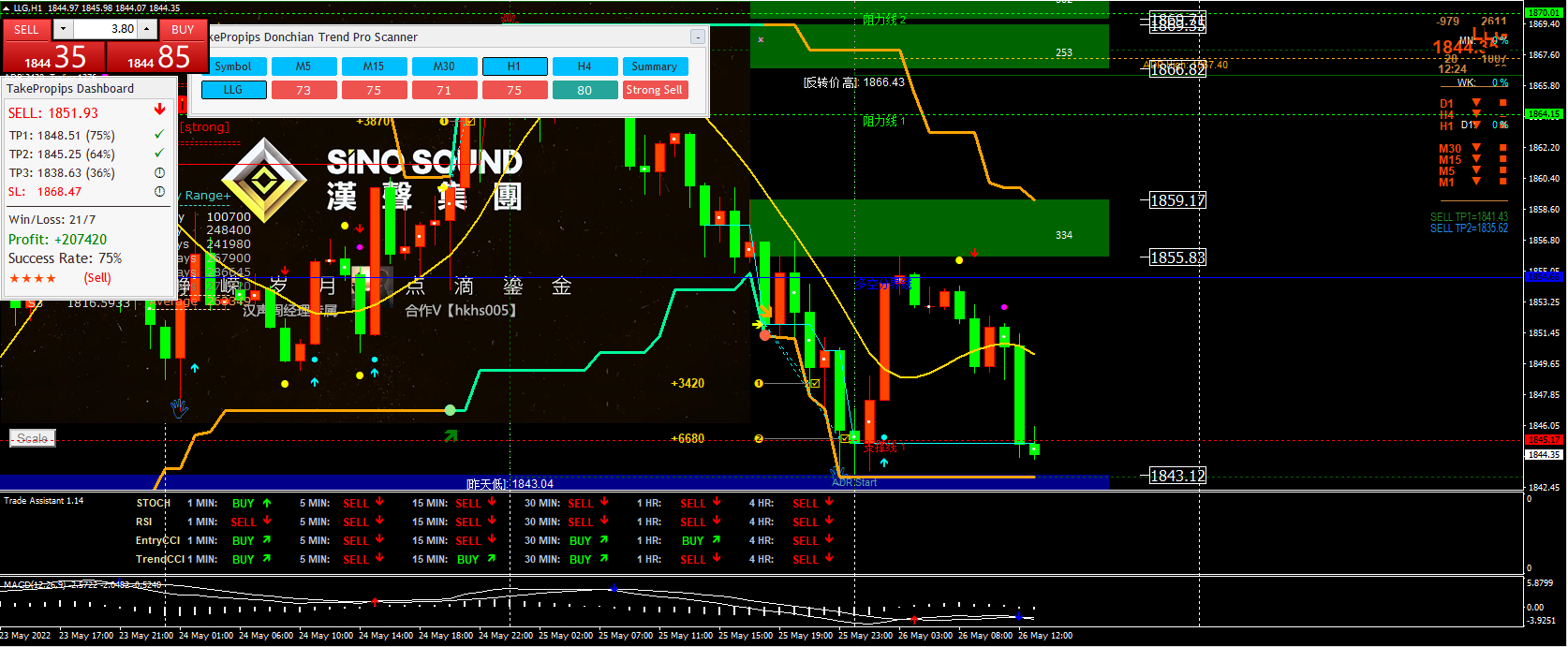The image size is (1568, 647).
Task: Click the green checkmark next to TP1
Action: [x=159, y=135]
